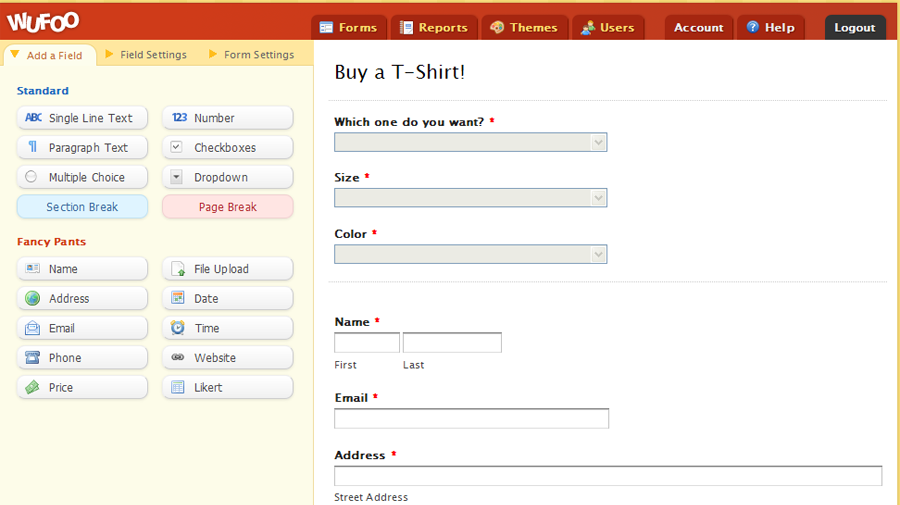Image resolution: width=900 pixels, height=505 pixels.
Task: Add a Likert field
Action: pos(228,387)
